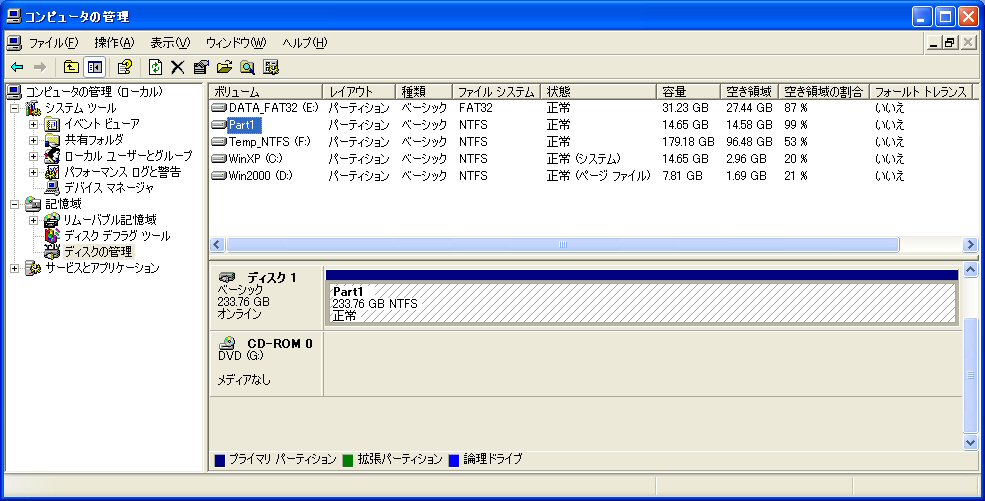985x501 pixels.
Task: Open the ヘルプ(H) menu
Action: click(x=305, y=43)
